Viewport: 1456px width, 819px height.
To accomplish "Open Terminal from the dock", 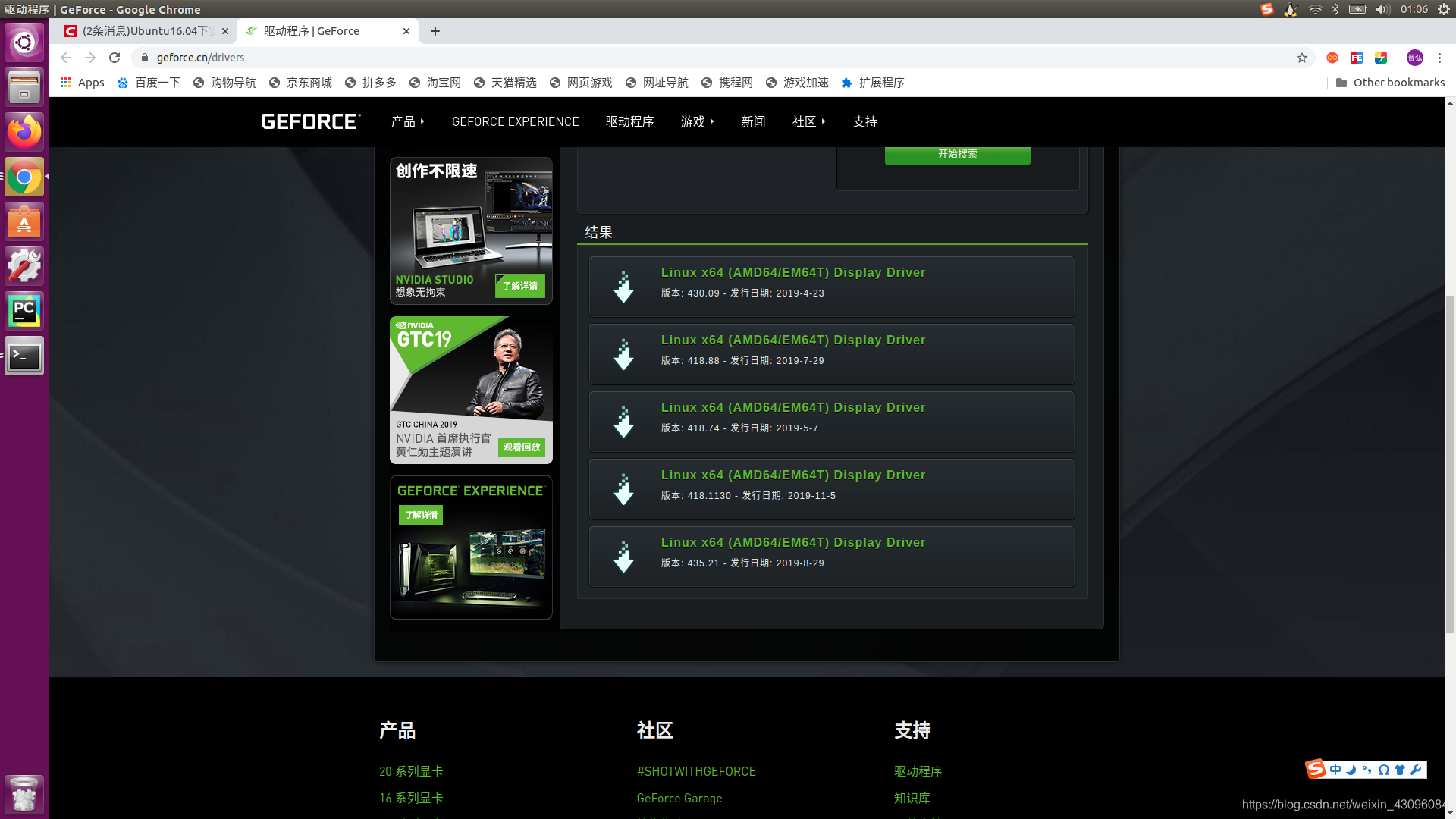I will (24, 356).
